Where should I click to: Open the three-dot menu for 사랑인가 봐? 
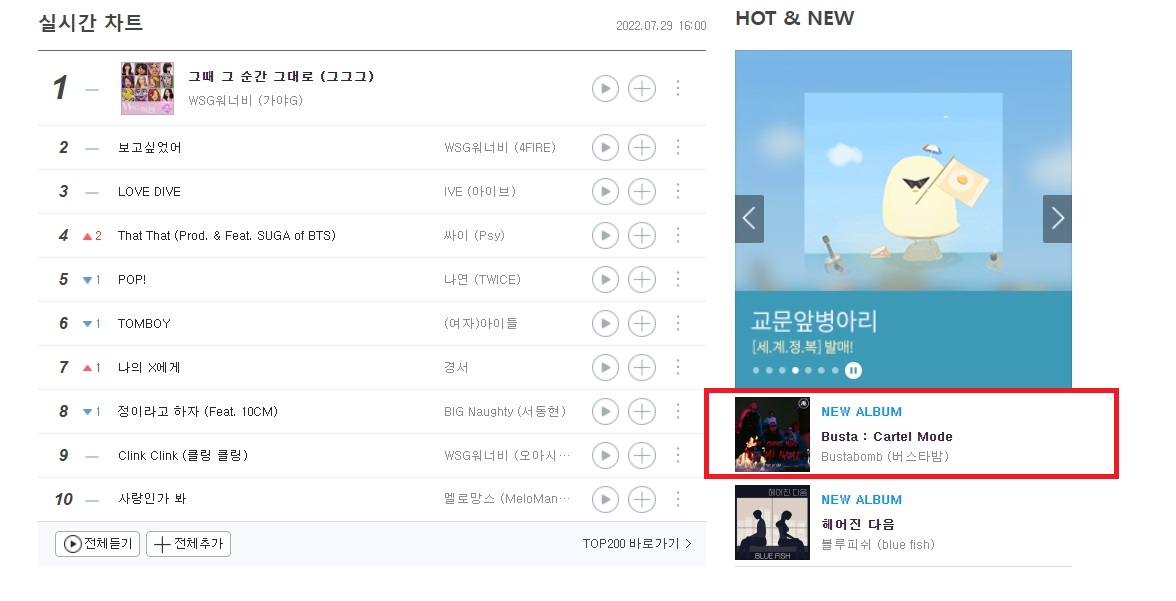[x=678, y=499]
